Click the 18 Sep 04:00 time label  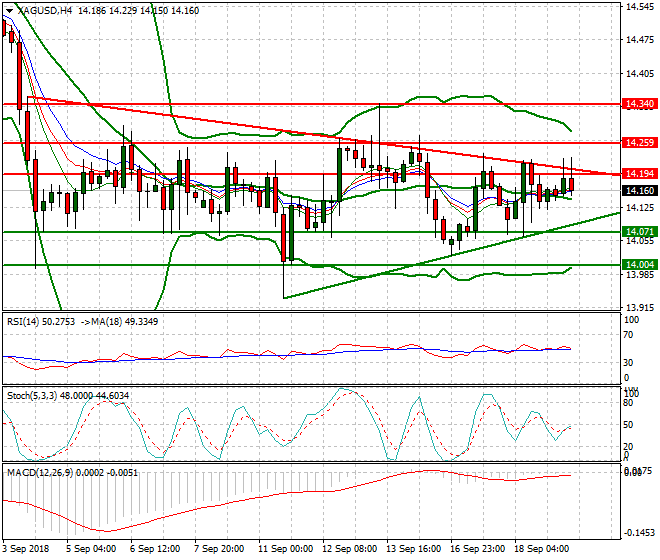pyautogui.click(x=542, y=549)
